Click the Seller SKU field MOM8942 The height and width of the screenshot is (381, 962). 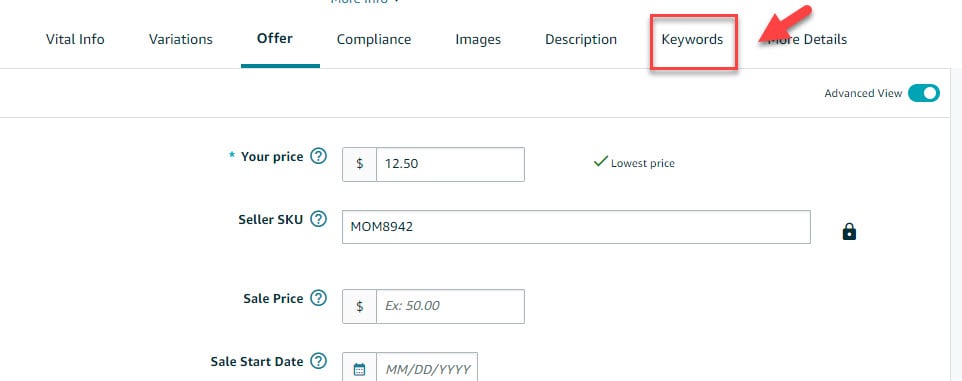pyautogui.click(x=576, y=227)
